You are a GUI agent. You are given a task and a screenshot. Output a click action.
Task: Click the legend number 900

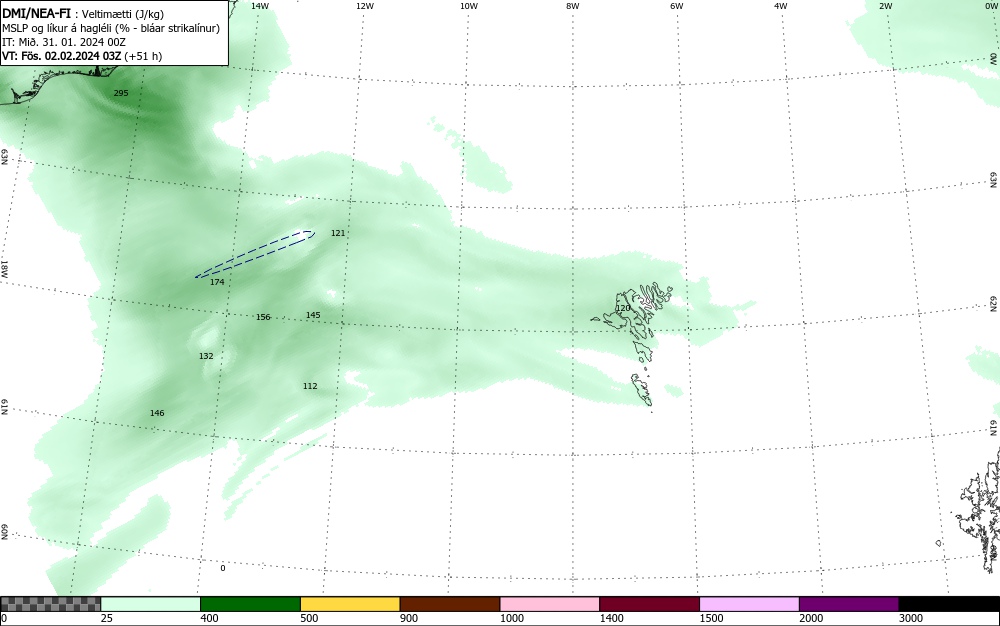click(x=409, y=618)
